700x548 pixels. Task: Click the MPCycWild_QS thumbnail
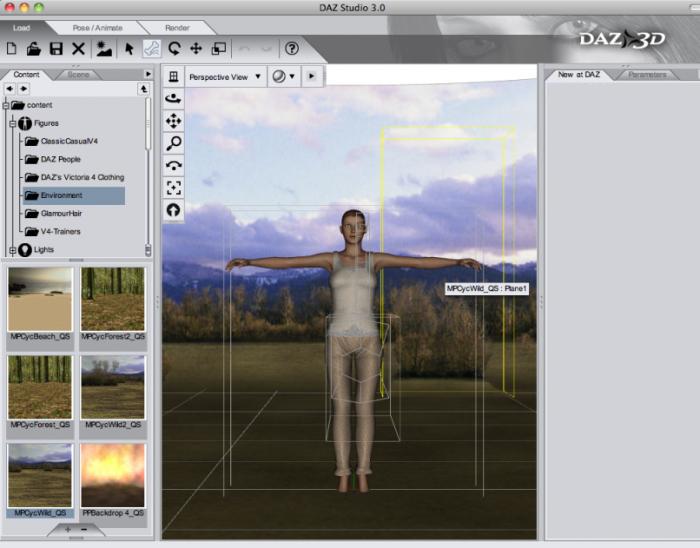40,475
